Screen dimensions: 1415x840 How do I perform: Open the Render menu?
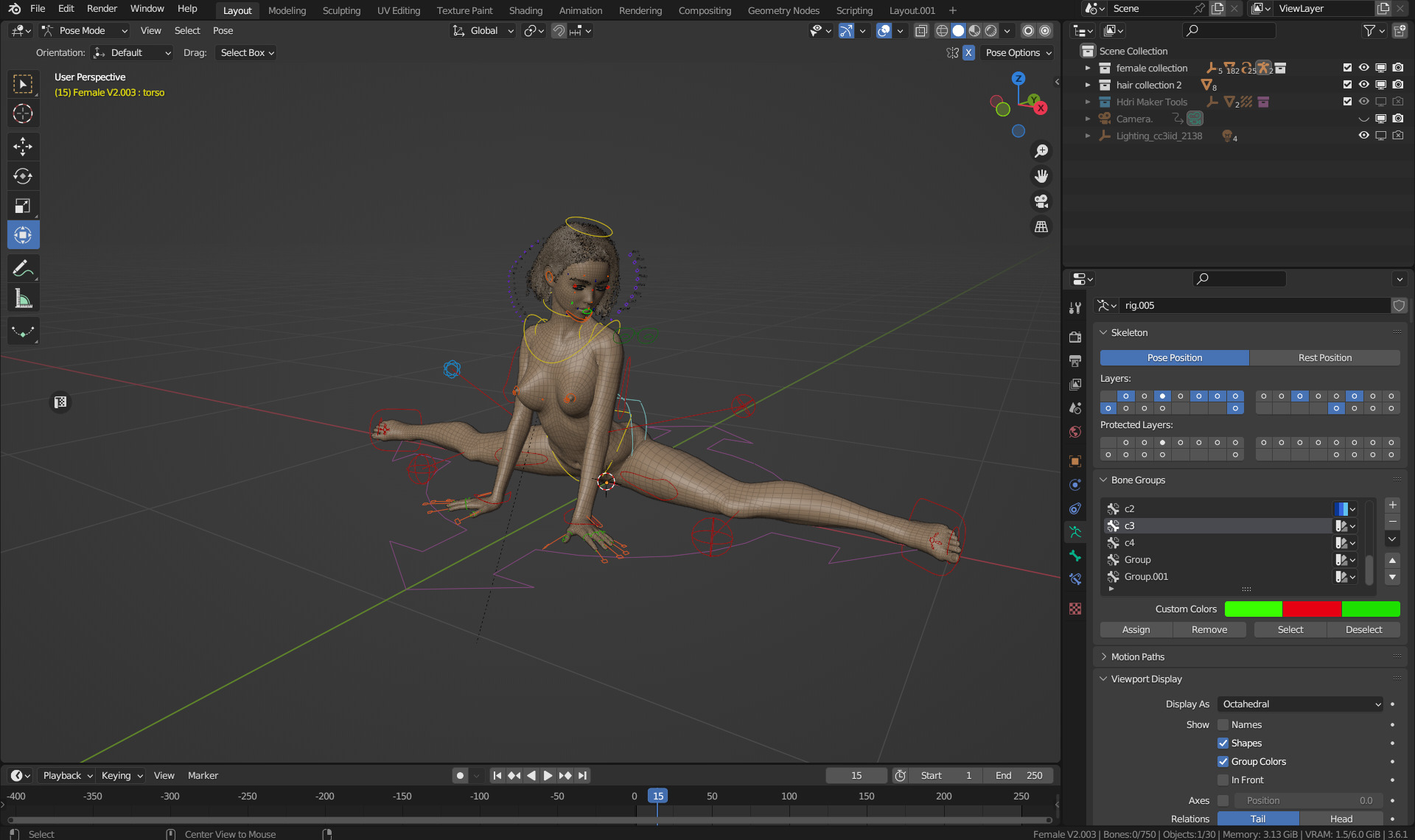[x=102, y=9]
